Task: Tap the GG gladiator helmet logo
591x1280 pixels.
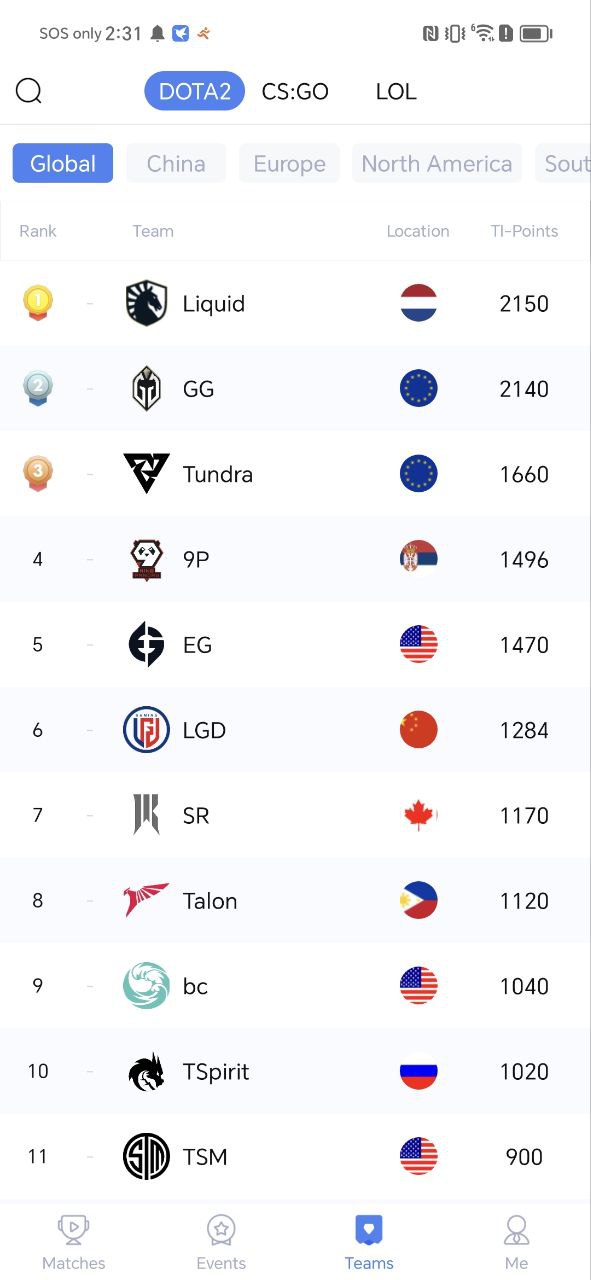Action: click(146, 389)
